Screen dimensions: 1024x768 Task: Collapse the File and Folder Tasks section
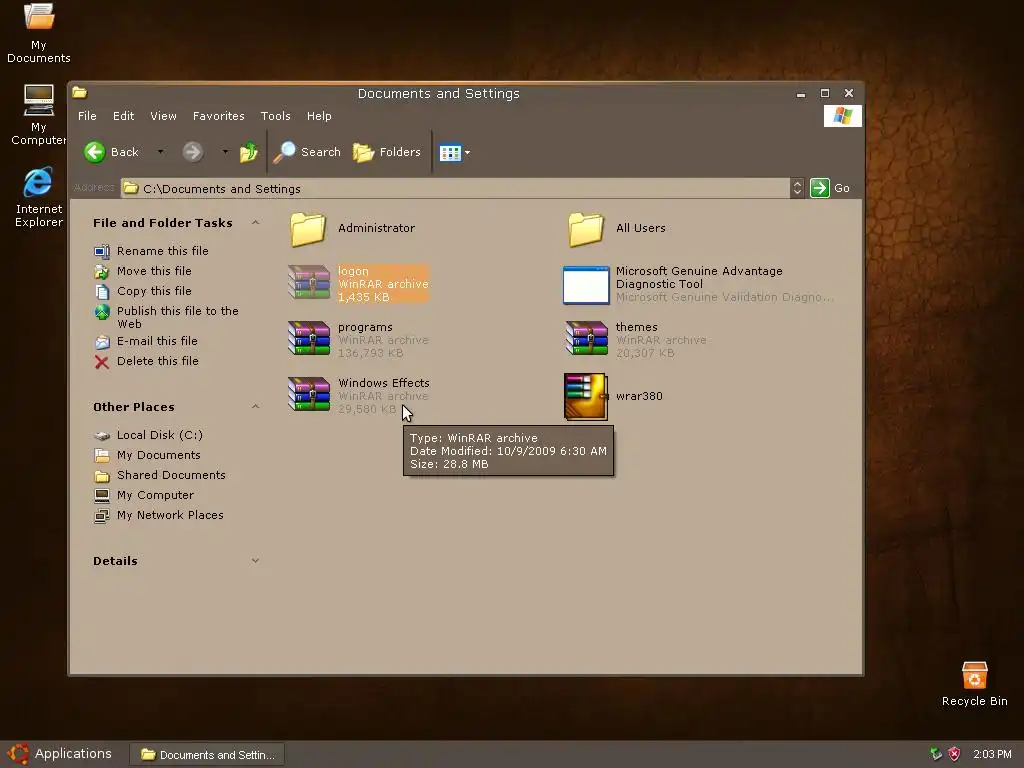255,223
